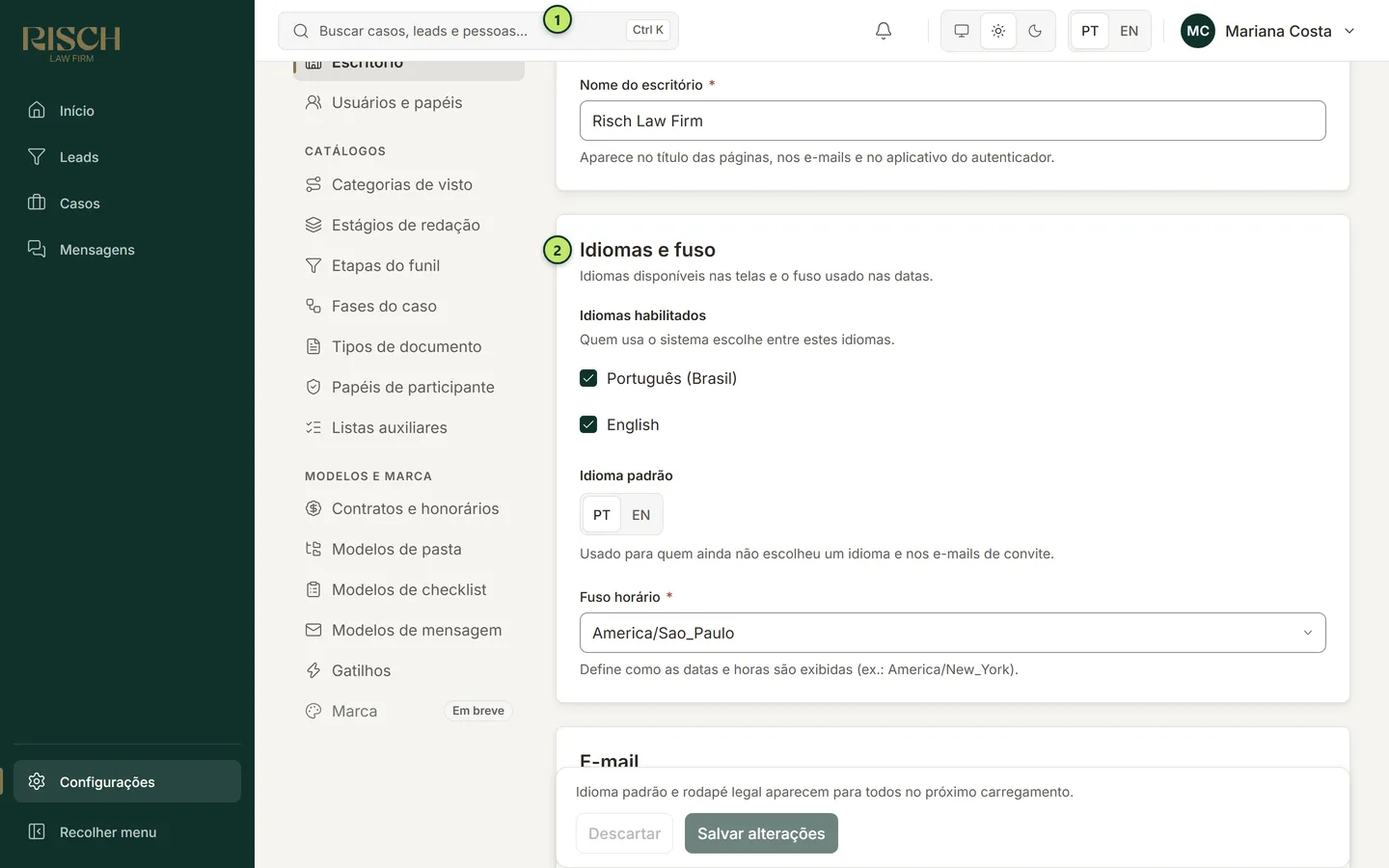Switch interface language to PT in header
Image resolution: width=1389 pixels, height=868 pixels.
[1090, 31]
